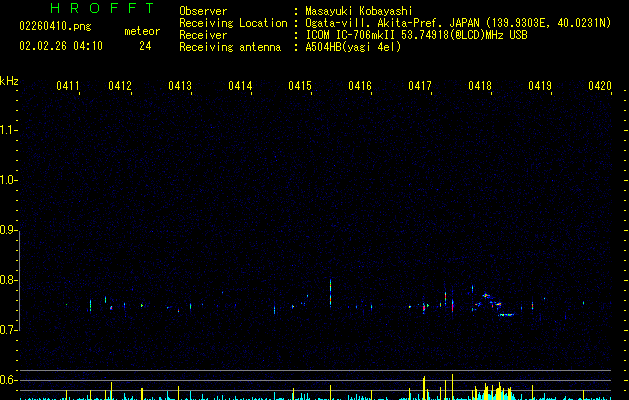Viewport: 629px width, 400px height.
Task: Click the Receiver field label
Action: pyautogui.click(x=203, y=35)
